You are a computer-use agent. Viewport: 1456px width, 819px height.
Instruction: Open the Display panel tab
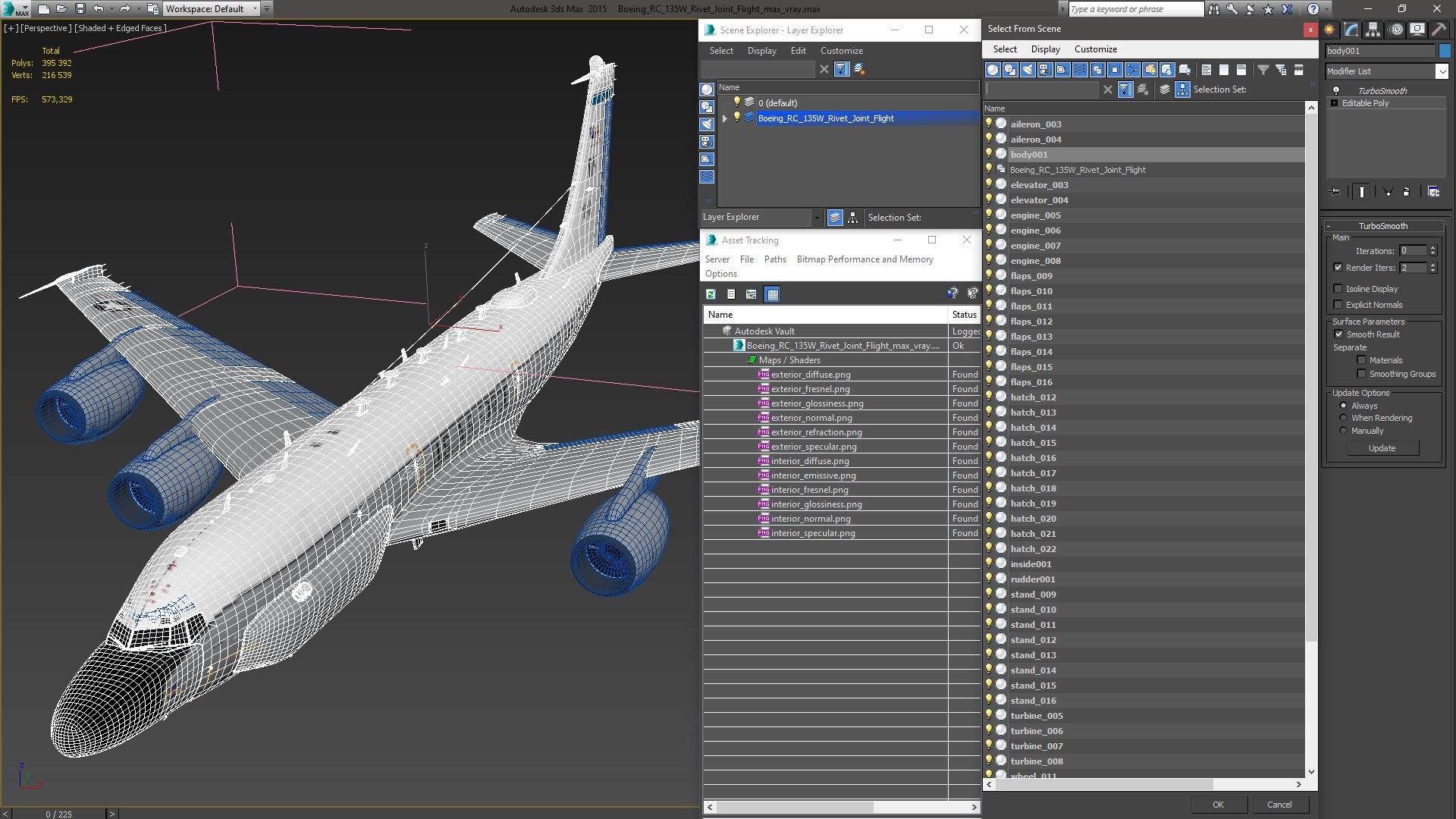click(1417, 30)
